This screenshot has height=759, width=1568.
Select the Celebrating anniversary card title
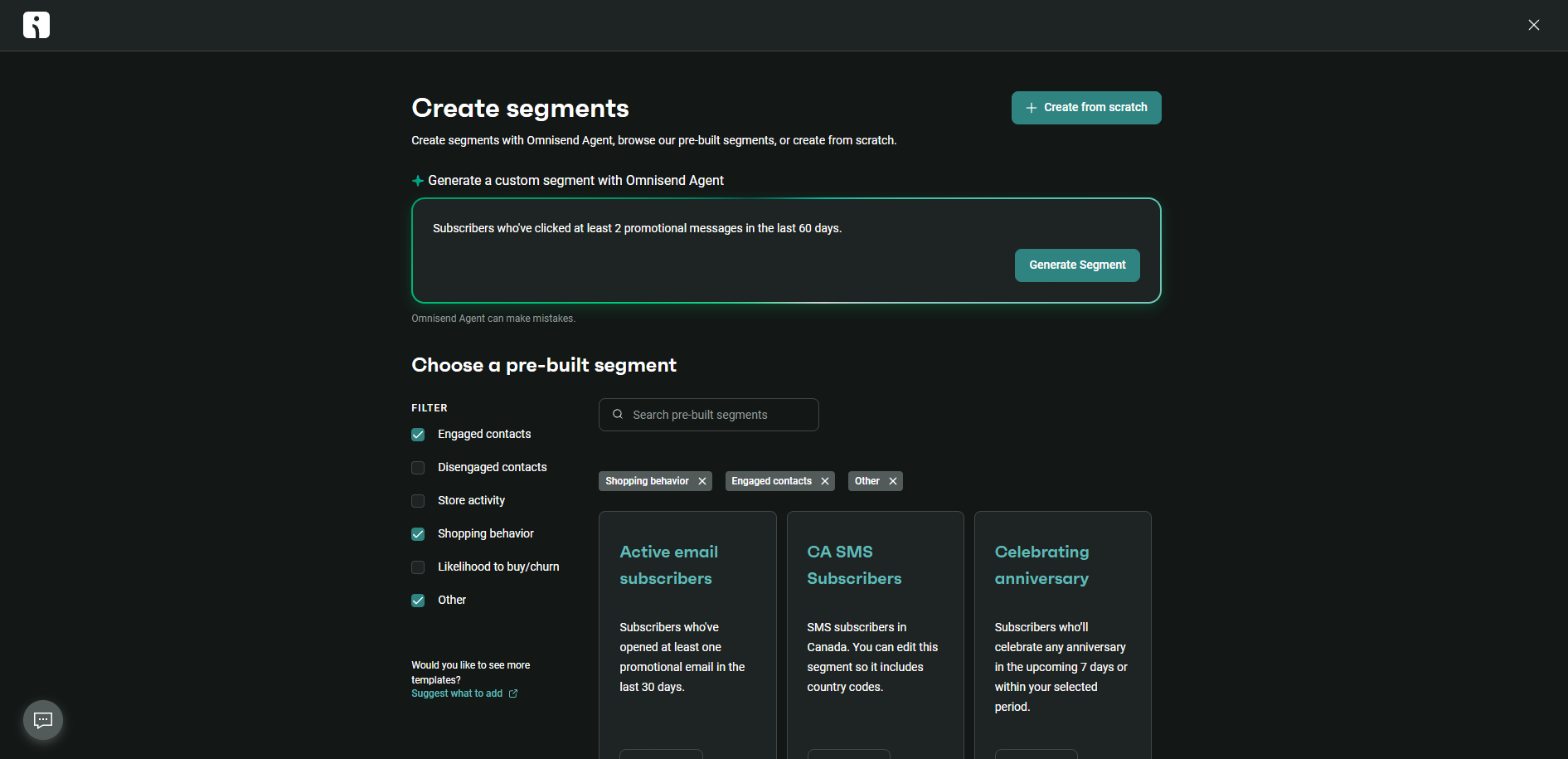(x=1042, y=565)
